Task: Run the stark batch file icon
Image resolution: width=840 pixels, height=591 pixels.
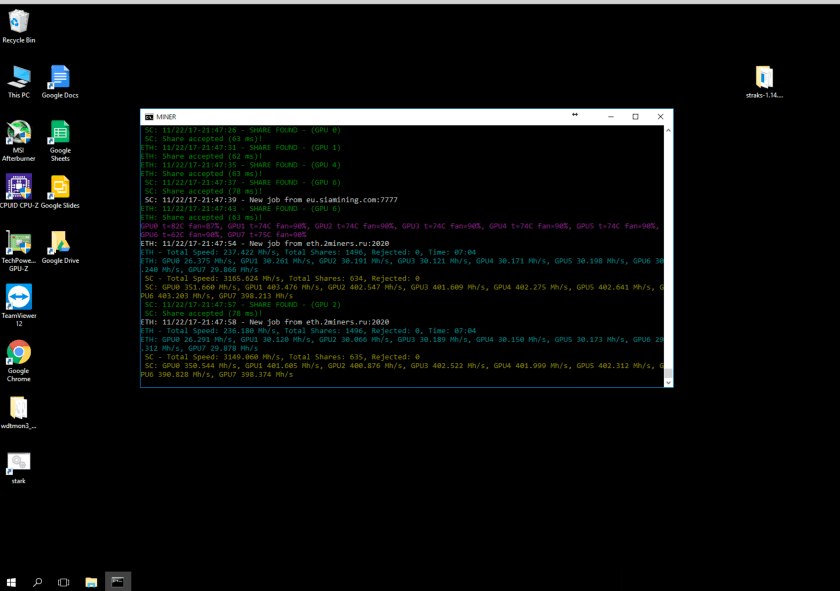Action: pos(18,462)
